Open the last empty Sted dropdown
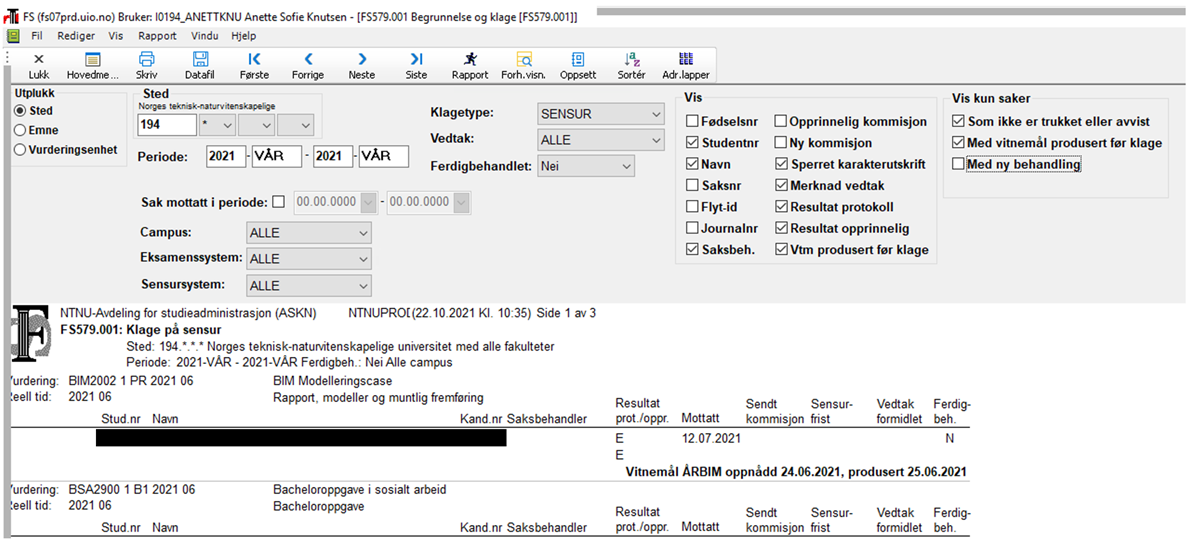Screen dimensions: 1189x543 tap(296, 124)
